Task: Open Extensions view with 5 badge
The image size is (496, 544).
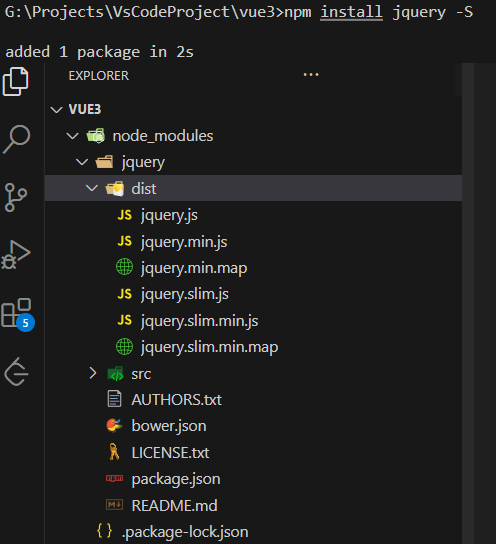Action: (x=17, y=314)
